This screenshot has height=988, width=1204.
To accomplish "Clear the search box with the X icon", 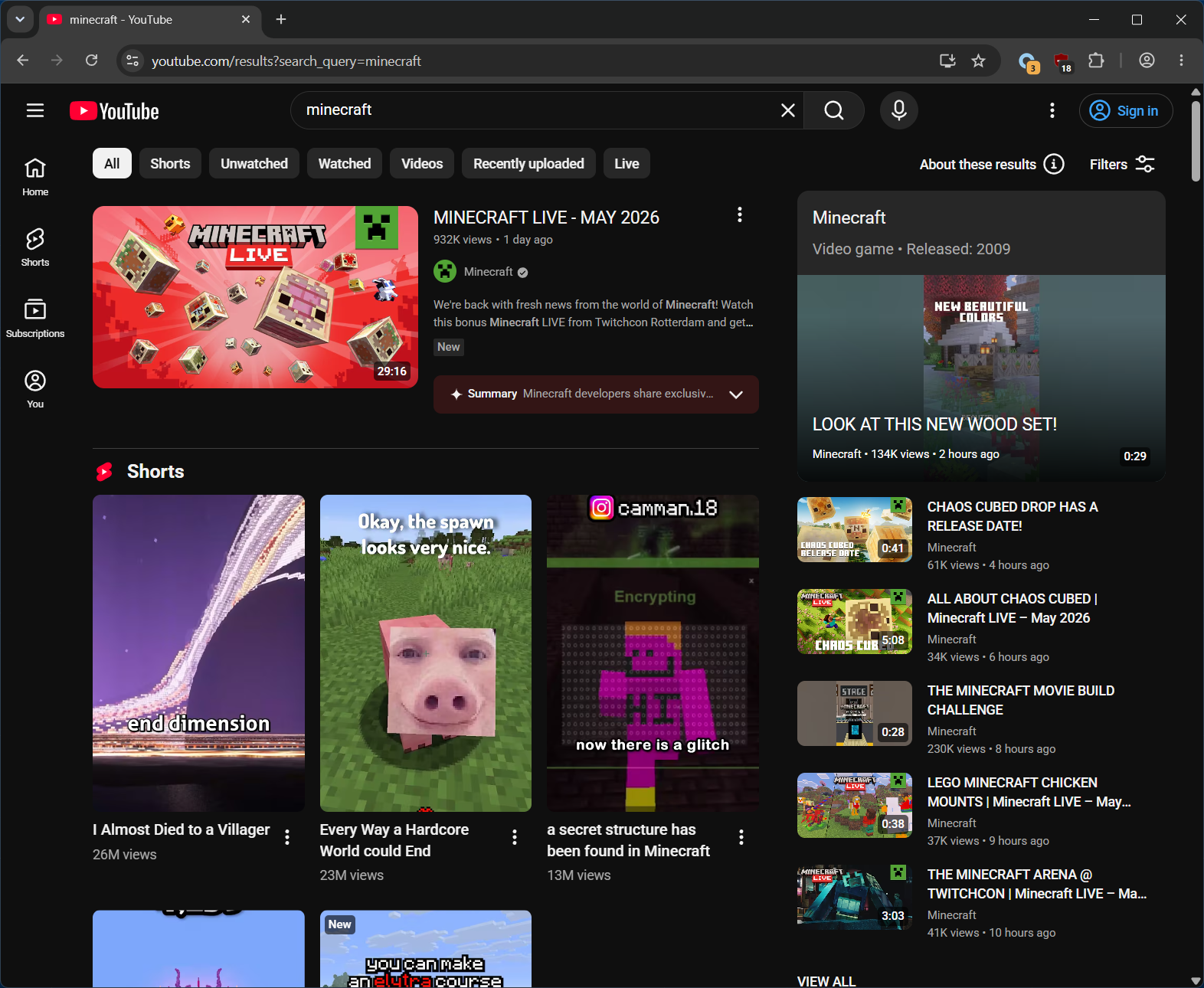I will [x=787, y=110].
